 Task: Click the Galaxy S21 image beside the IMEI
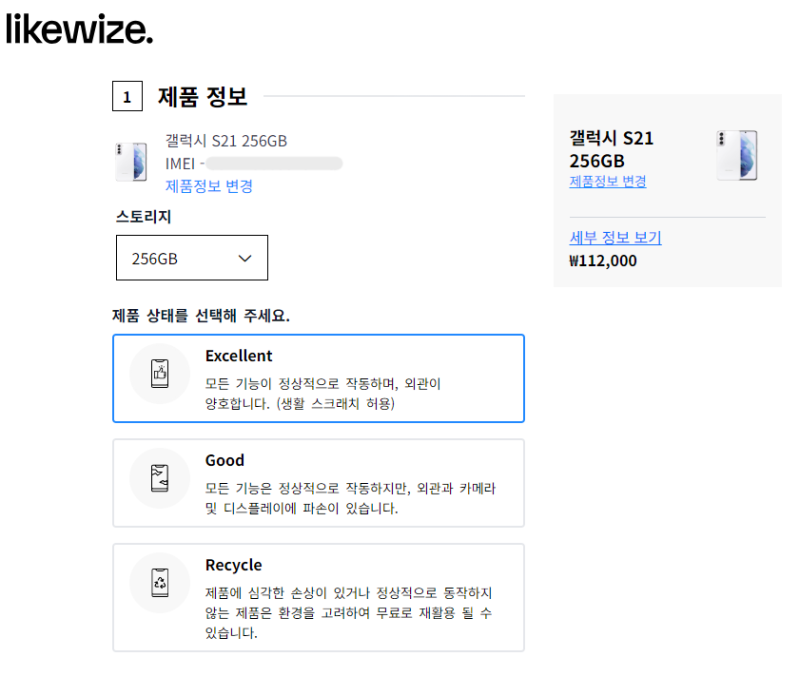132,162
